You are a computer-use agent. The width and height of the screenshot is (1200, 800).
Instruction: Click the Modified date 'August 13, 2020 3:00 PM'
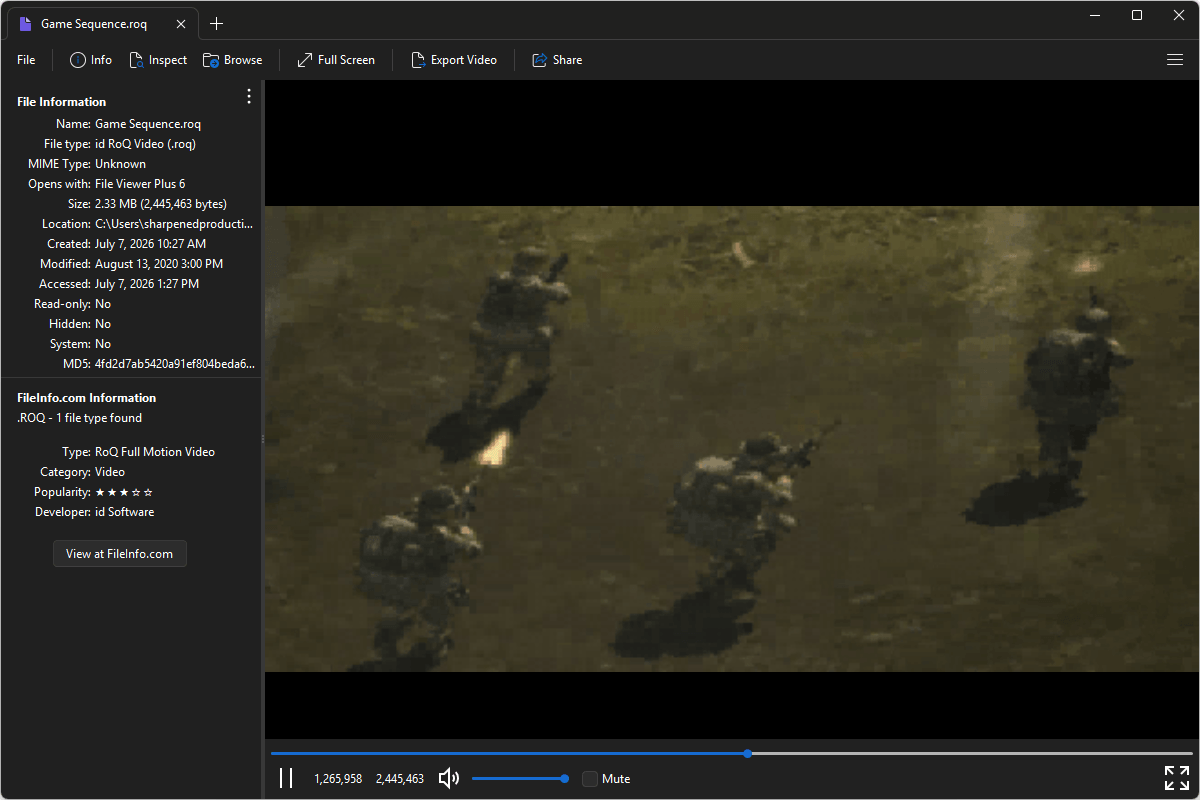pos(159,264)
